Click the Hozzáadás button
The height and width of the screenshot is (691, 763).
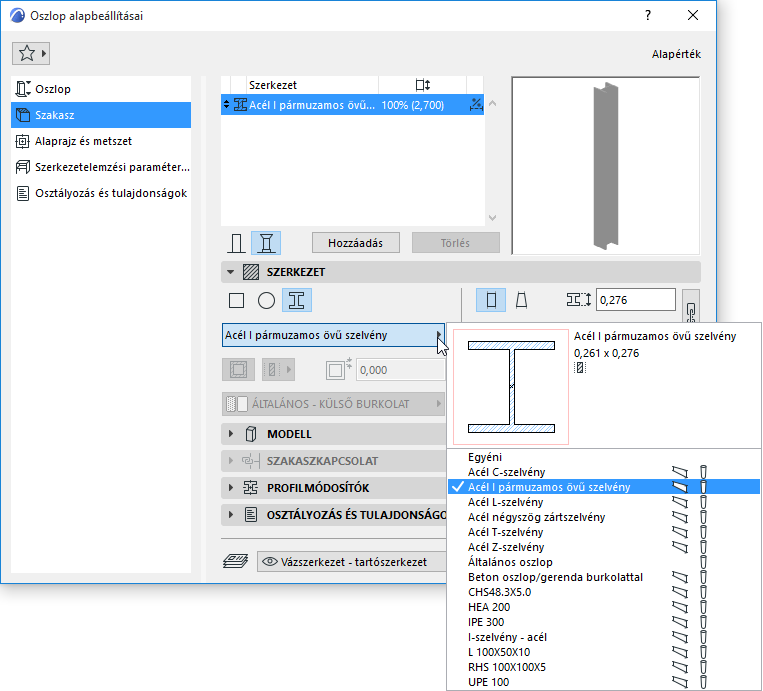(356, 243)
